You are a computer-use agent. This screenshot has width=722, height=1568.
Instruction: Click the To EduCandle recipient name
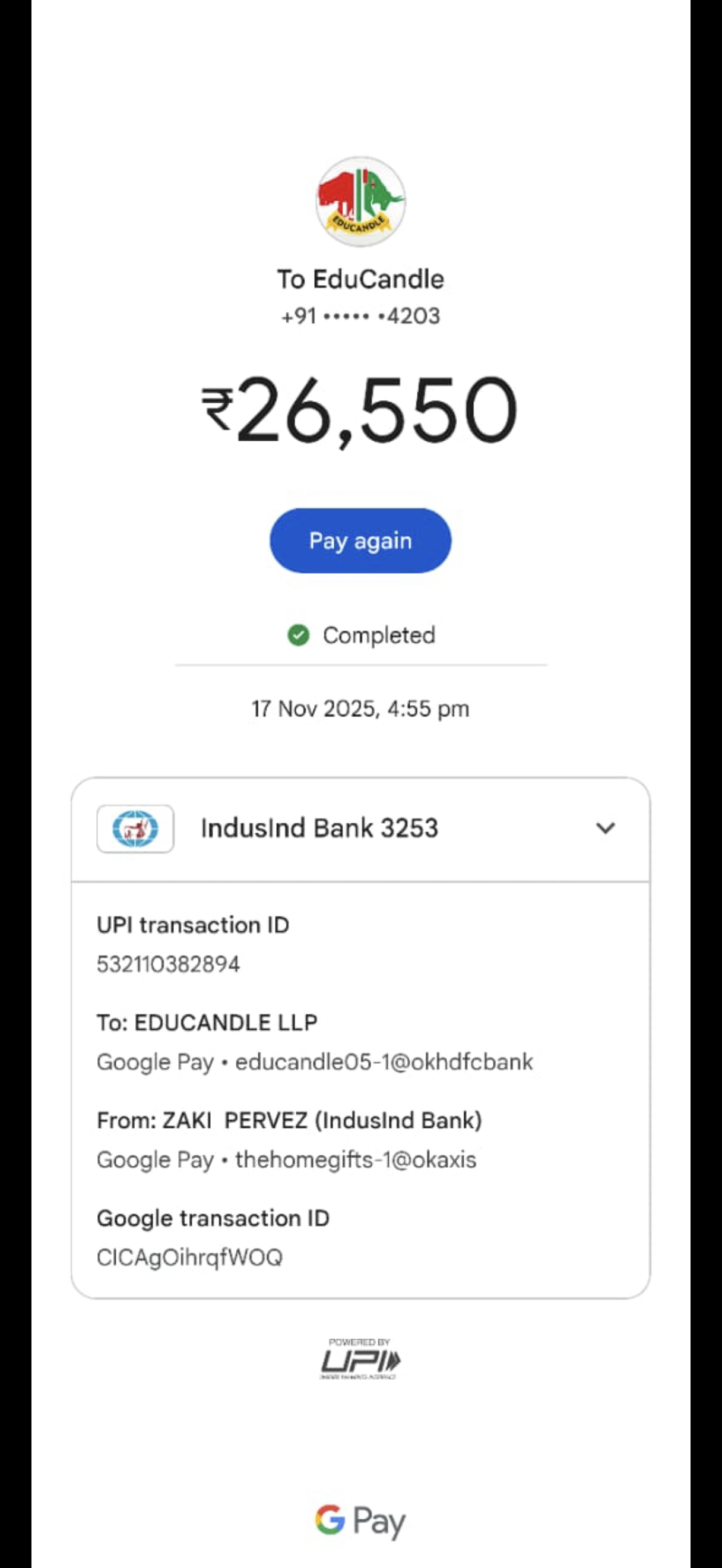coord(360,279)
